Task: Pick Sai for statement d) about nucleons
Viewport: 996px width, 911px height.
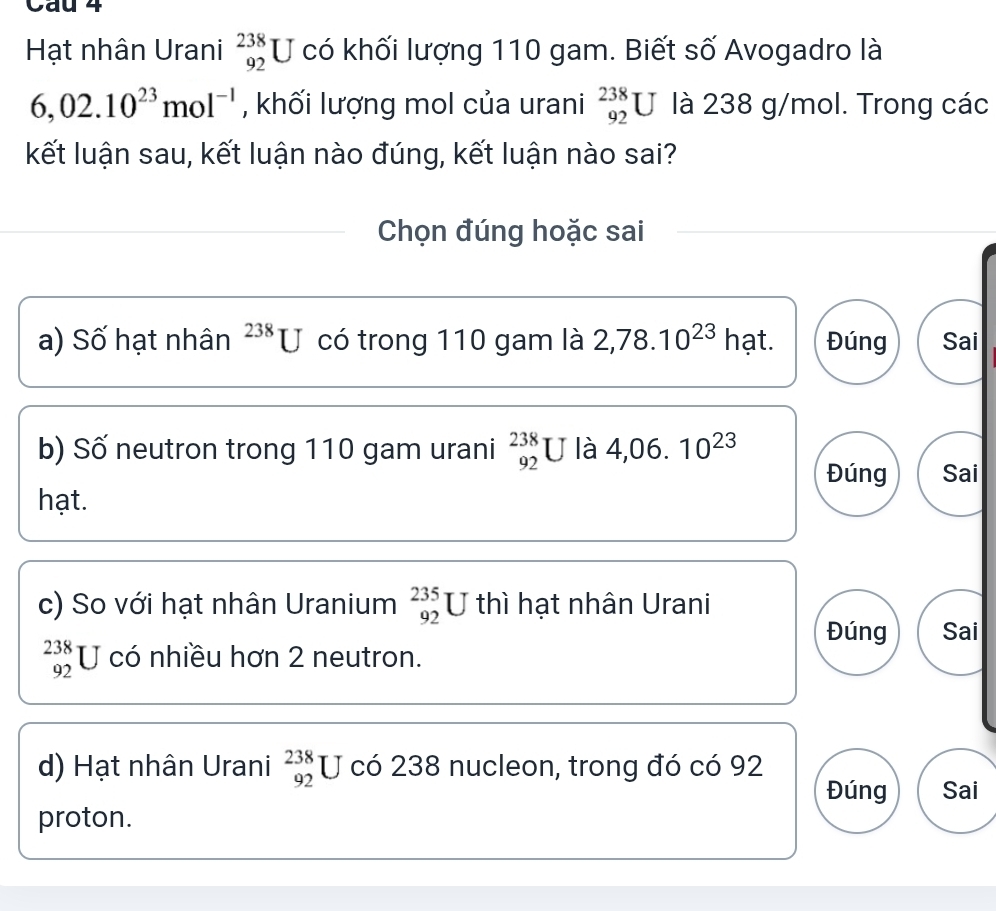Action: point(959,791)
